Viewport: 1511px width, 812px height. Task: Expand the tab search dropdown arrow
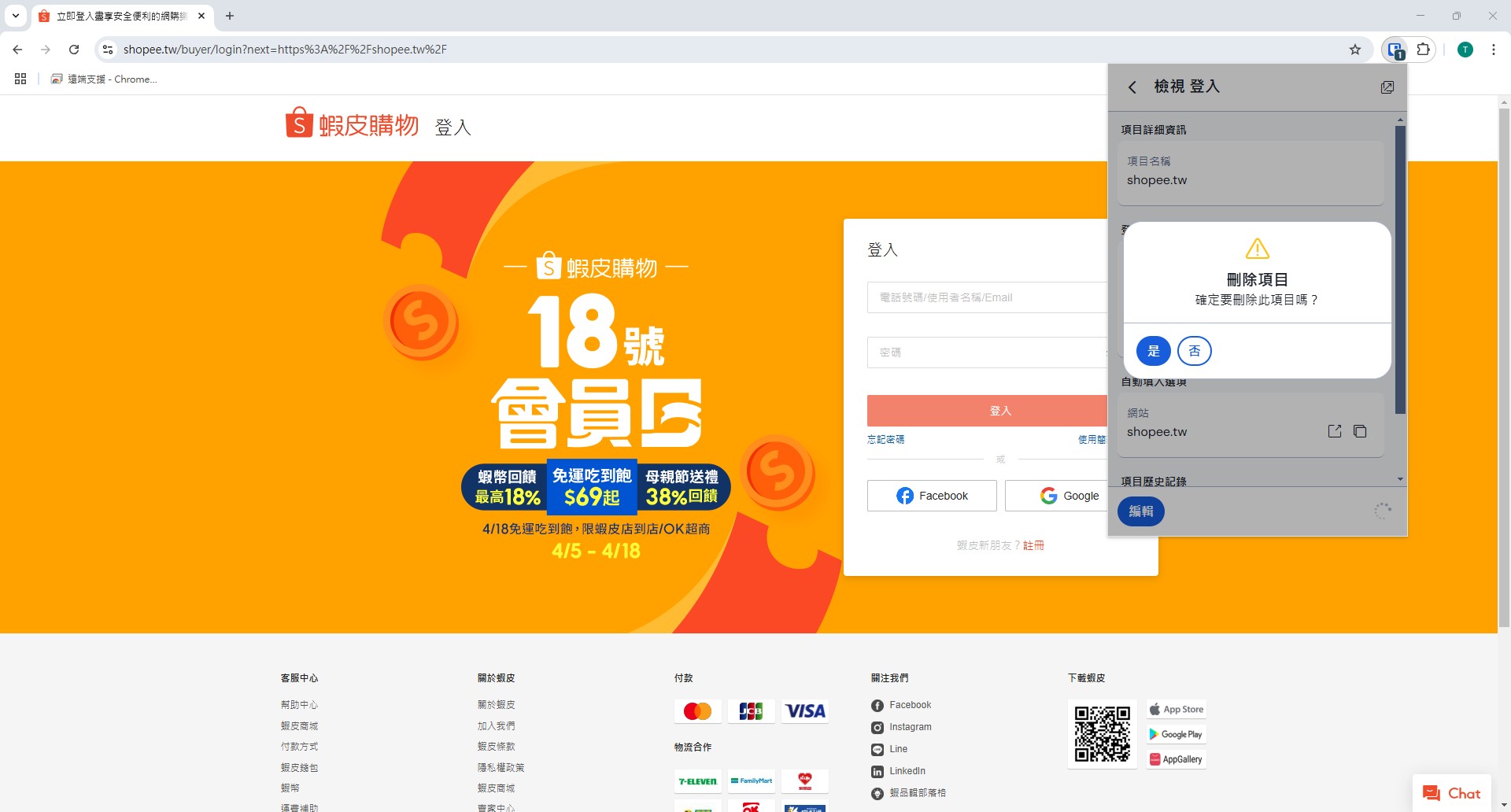(15, 16)
